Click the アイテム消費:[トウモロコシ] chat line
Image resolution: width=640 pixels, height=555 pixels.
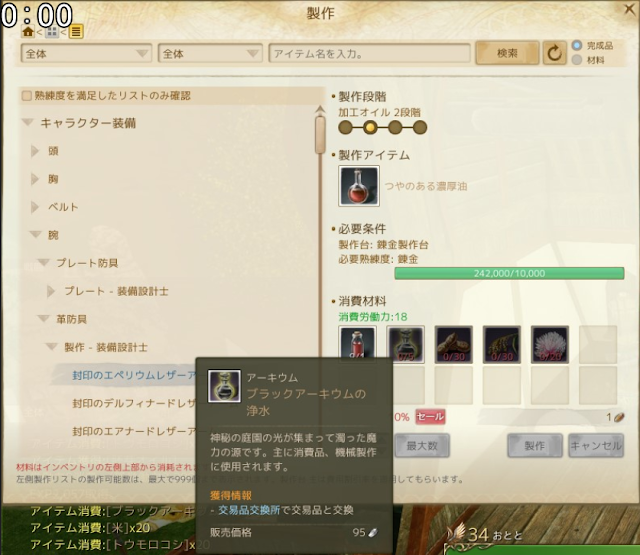pyautogui.click(x=120, y=545)
